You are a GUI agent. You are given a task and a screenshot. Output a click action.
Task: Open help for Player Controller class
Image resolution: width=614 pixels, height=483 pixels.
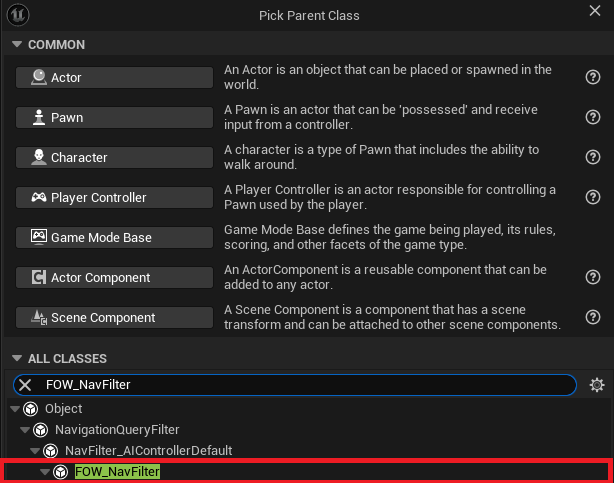coord(592,197)
